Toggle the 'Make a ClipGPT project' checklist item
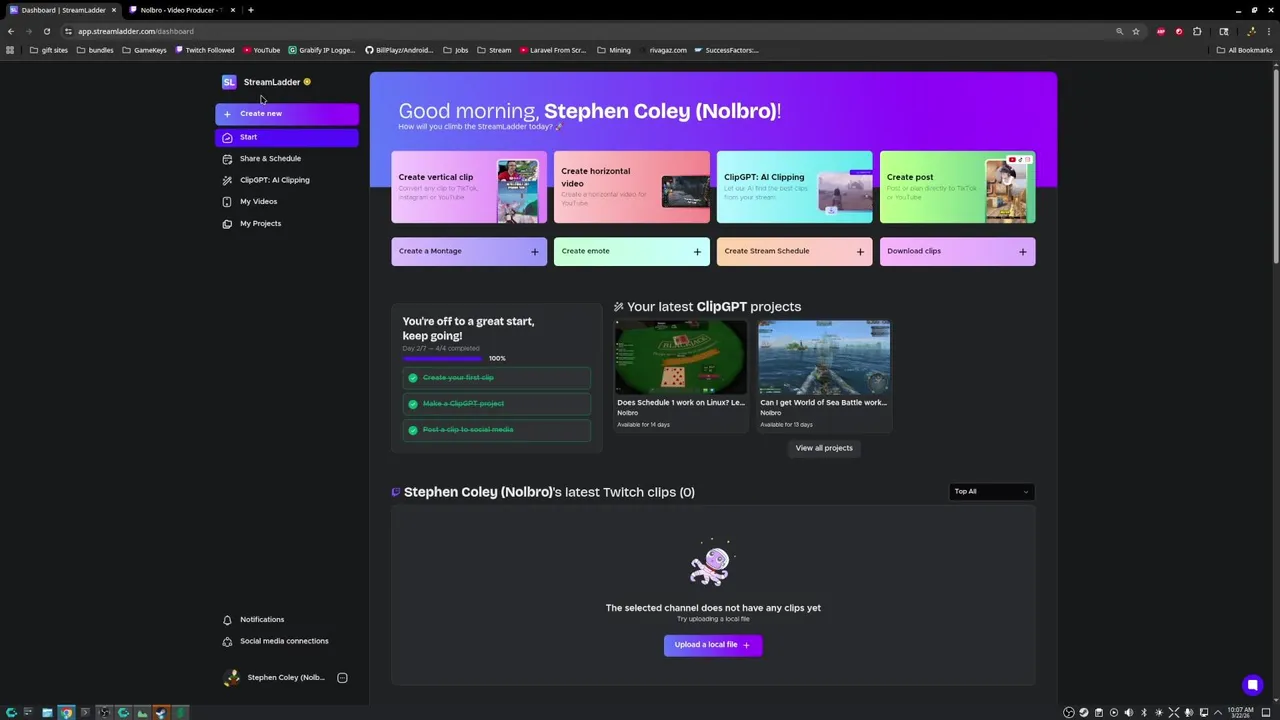 (x=497, y=404)
